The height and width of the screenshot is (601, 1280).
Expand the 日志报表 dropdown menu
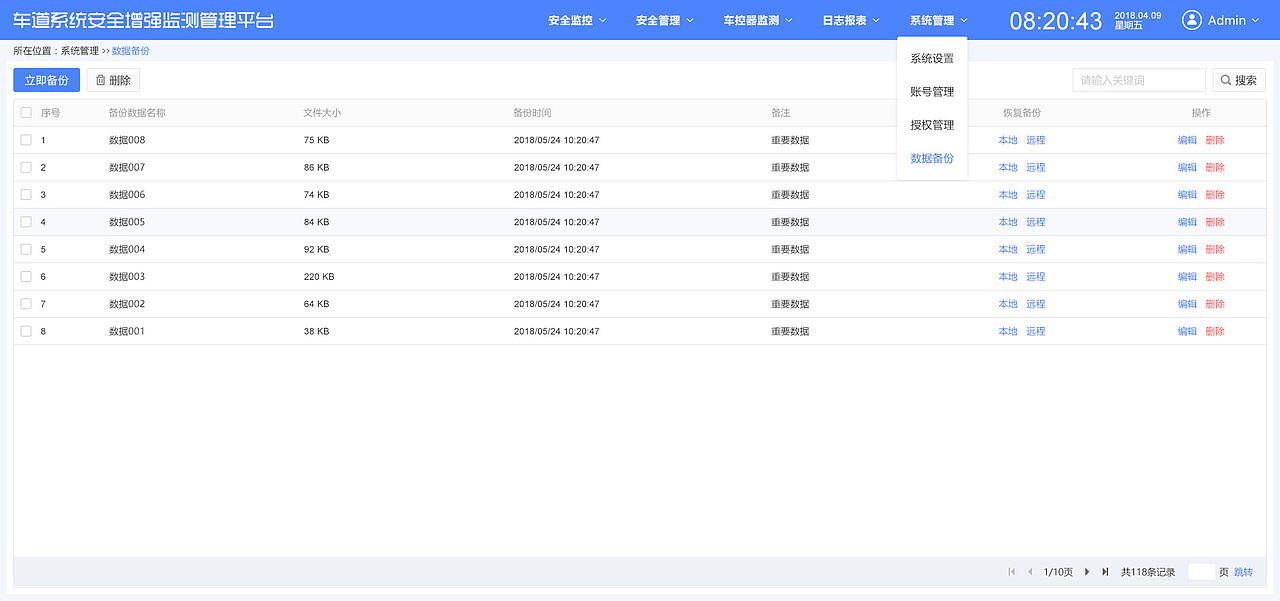coord(851,20)
